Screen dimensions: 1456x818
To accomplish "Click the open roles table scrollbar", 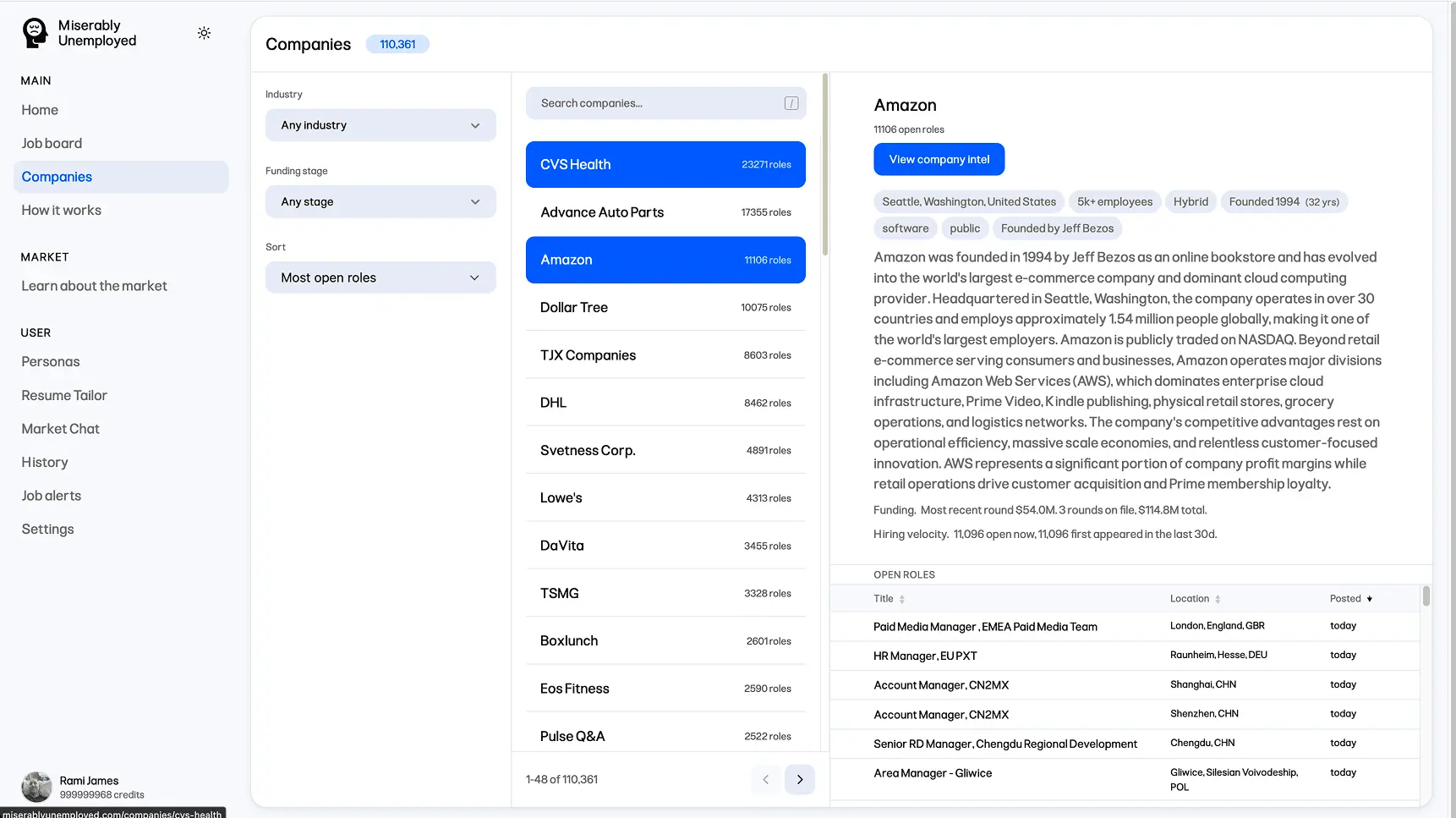I will point(1426,596).
